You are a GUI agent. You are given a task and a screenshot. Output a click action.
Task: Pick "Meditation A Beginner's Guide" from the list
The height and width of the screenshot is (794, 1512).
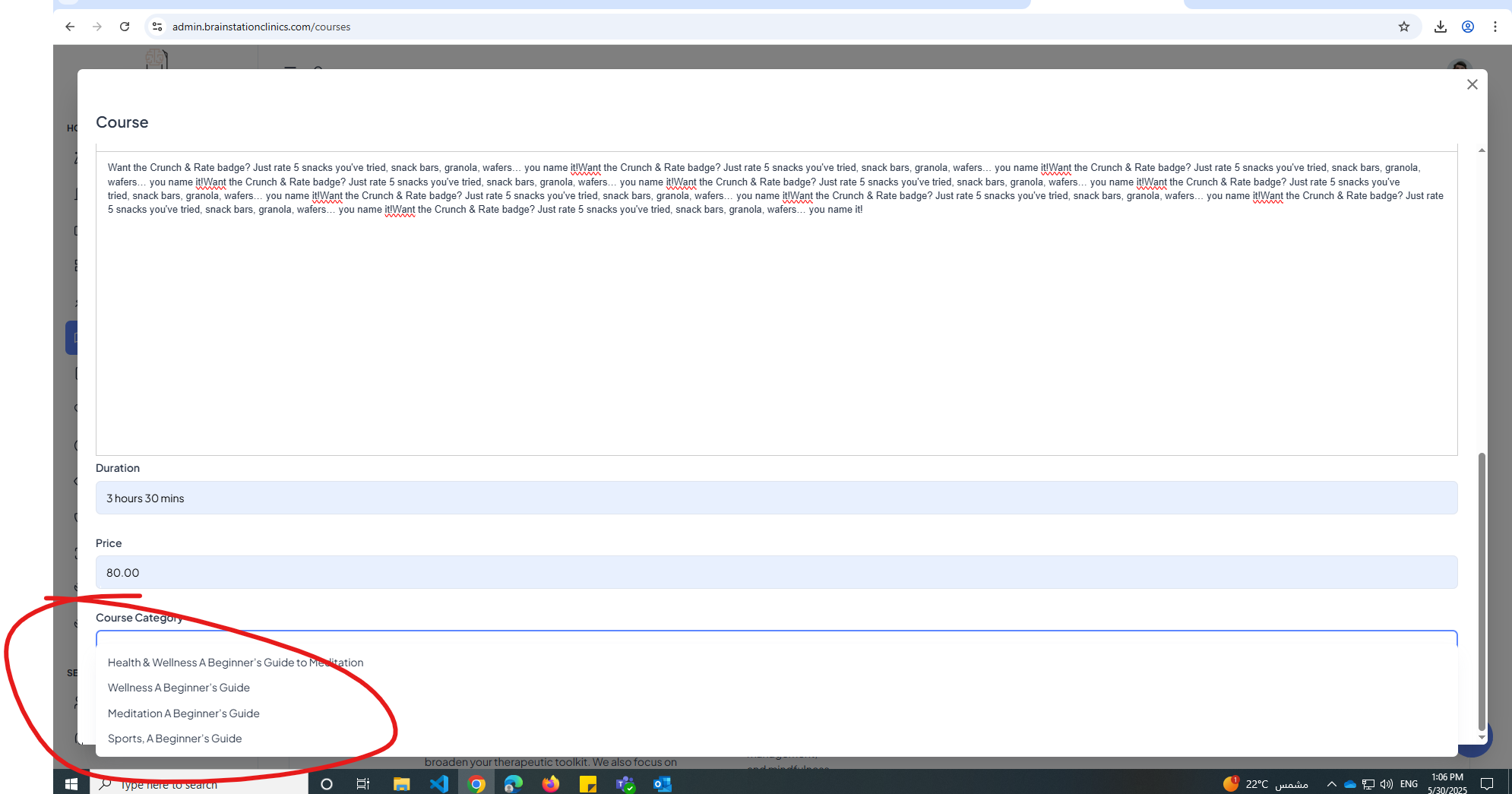184,713
